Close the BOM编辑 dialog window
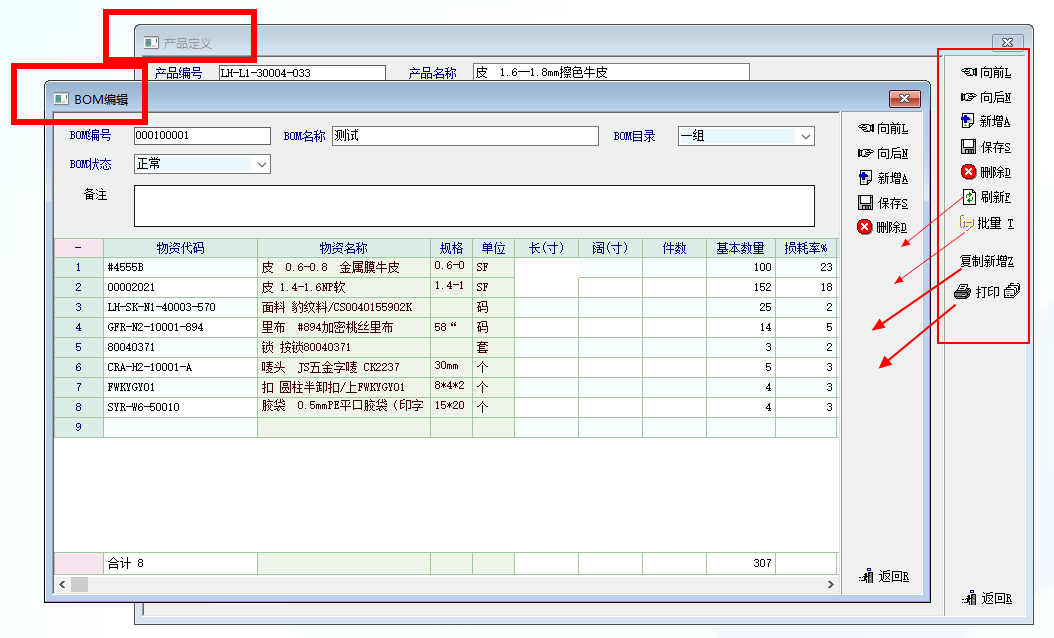Screen dimensions: 1054x638 click(904, 98)
